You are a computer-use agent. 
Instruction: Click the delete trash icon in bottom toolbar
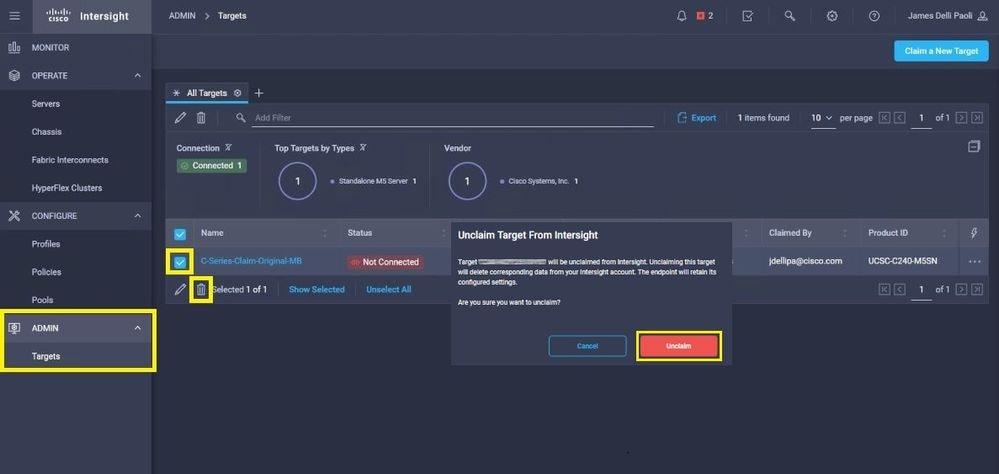pos(201,289)
